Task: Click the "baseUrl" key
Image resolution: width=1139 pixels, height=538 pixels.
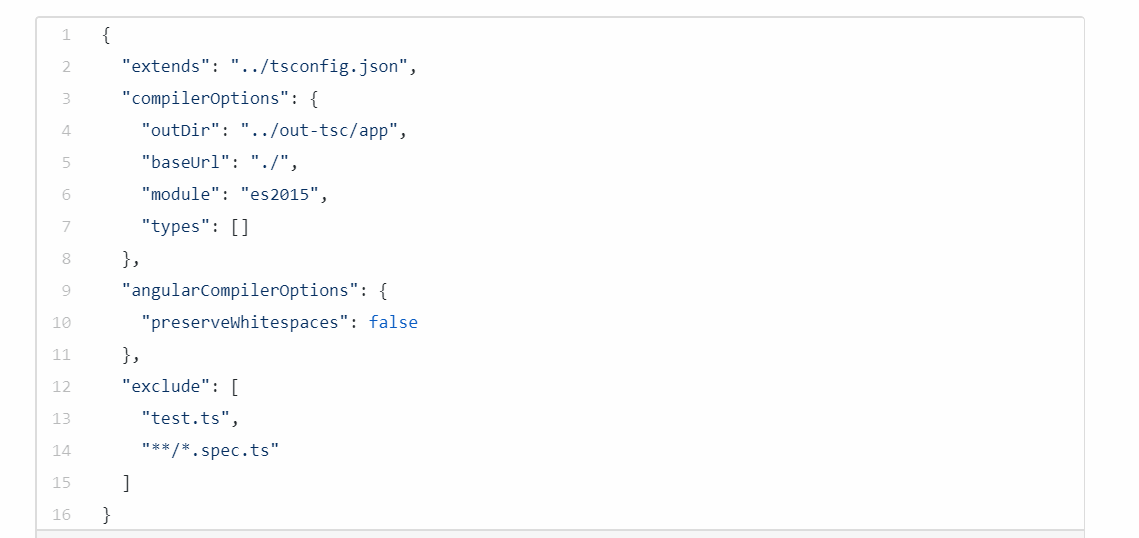Action: coord(186,163)
